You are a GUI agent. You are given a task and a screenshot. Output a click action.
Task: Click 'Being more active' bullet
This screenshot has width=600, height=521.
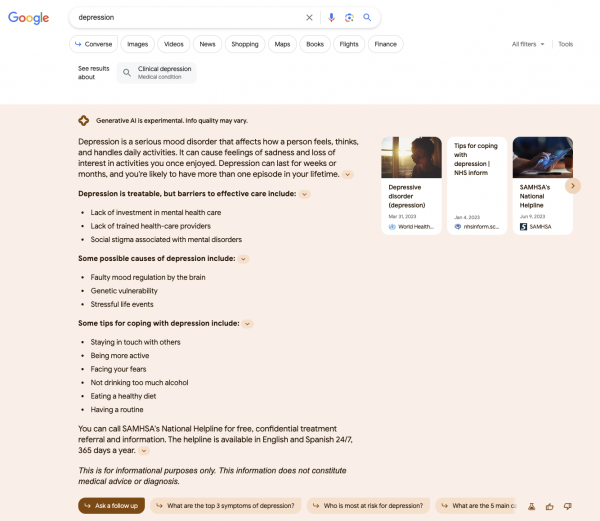tap(120, 356)
